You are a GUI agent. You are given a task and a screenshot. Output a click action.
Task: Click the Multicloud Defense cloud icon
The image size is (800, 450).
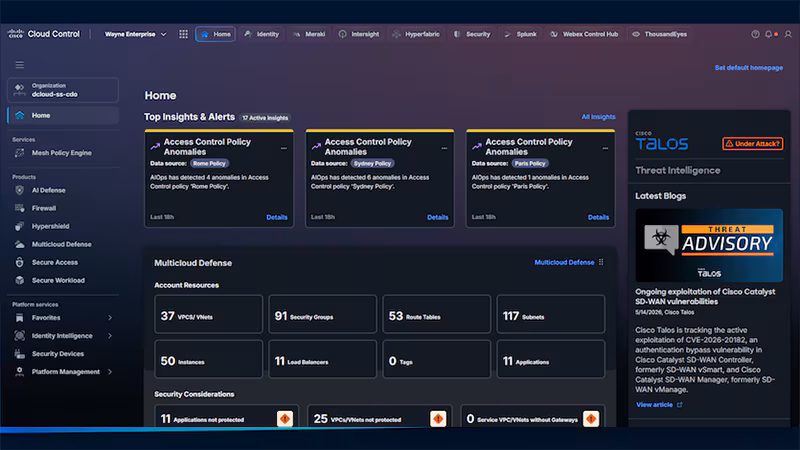pyautogui.click(x=19, y=244)
